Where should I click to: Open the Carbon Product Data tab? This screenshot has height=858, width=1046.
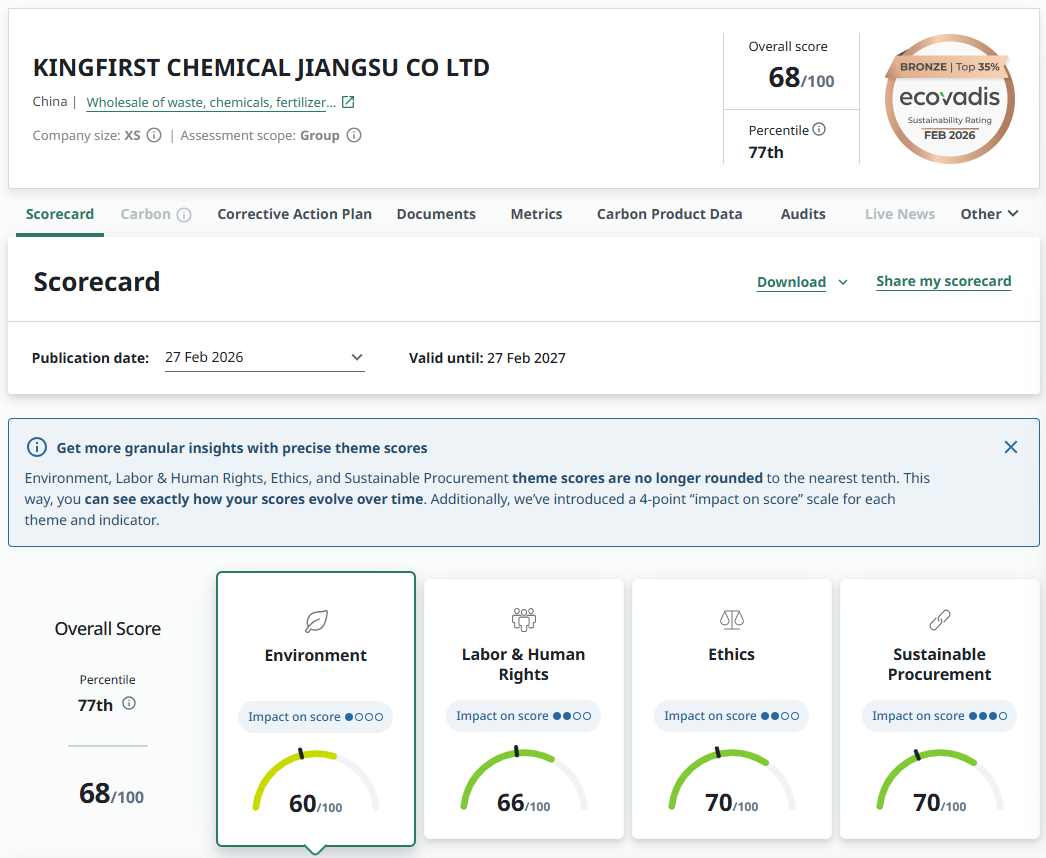[x=669, y=214]
